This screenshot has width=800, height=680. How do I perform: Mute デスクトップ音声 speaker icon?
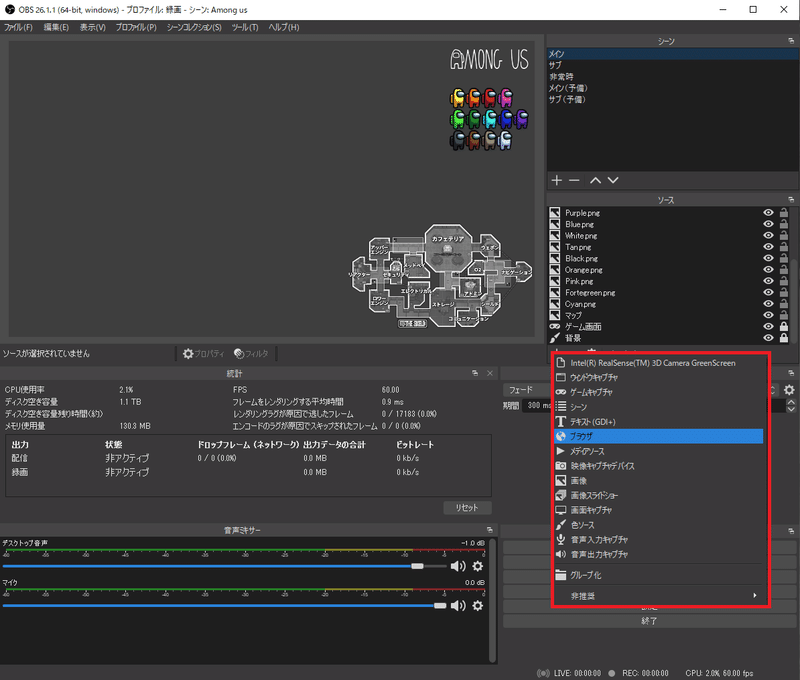(x=458, y=566)
